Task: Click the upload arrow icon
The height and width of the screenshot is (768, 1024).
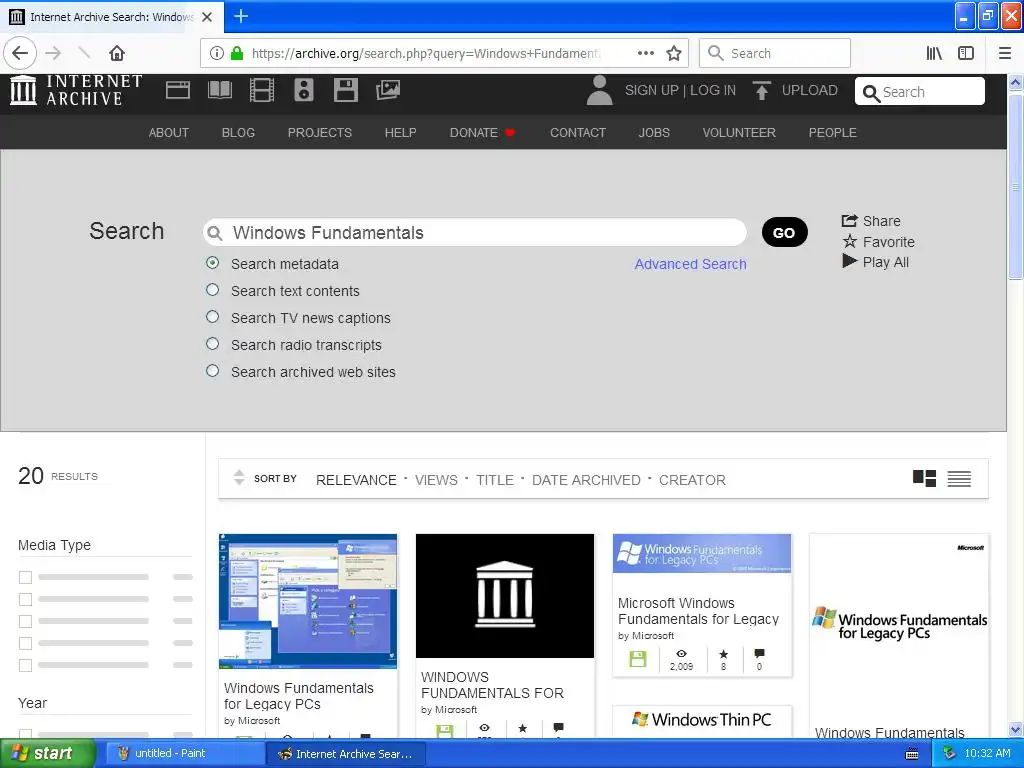Action: click(x=761, y=90)
